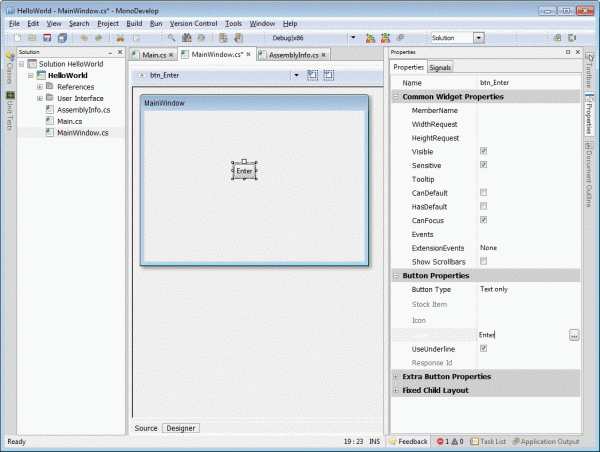Click the Undo arrow icon
The image size is (600, 452).
click(84, 38)
